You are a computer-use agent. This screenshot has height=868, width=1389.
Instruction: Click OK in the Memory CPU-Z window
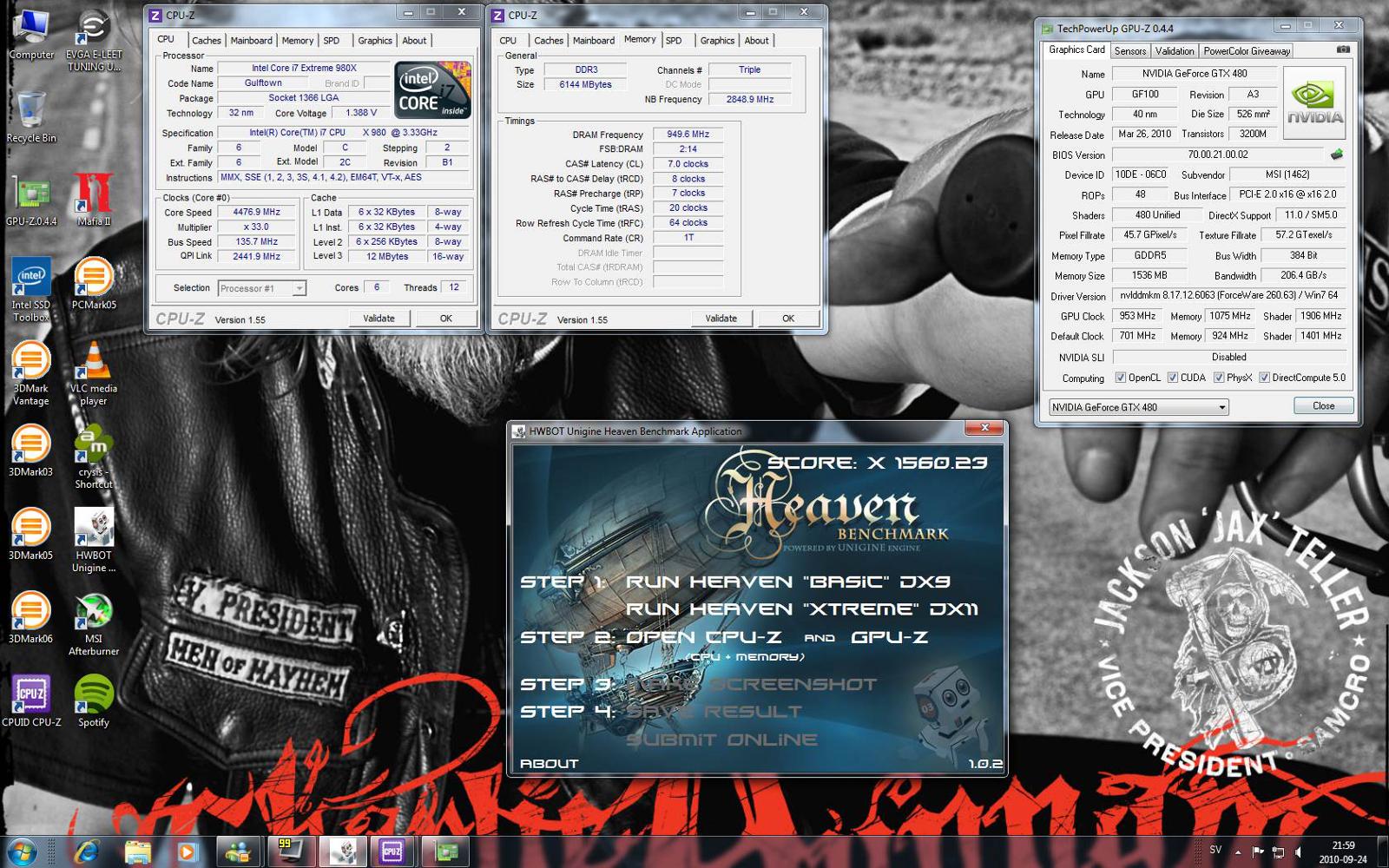(x=788, y=319)
